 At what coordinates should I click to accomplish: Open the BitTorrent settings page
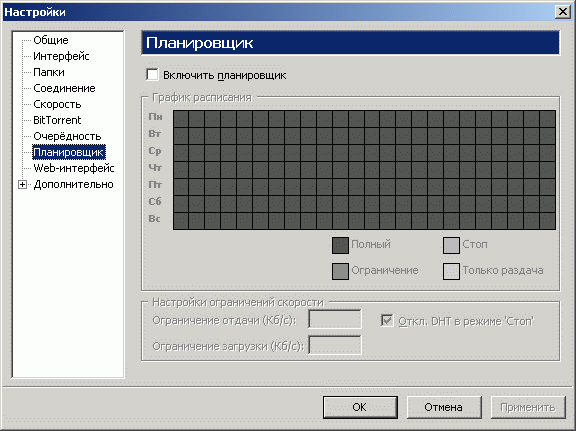[57, 120]
